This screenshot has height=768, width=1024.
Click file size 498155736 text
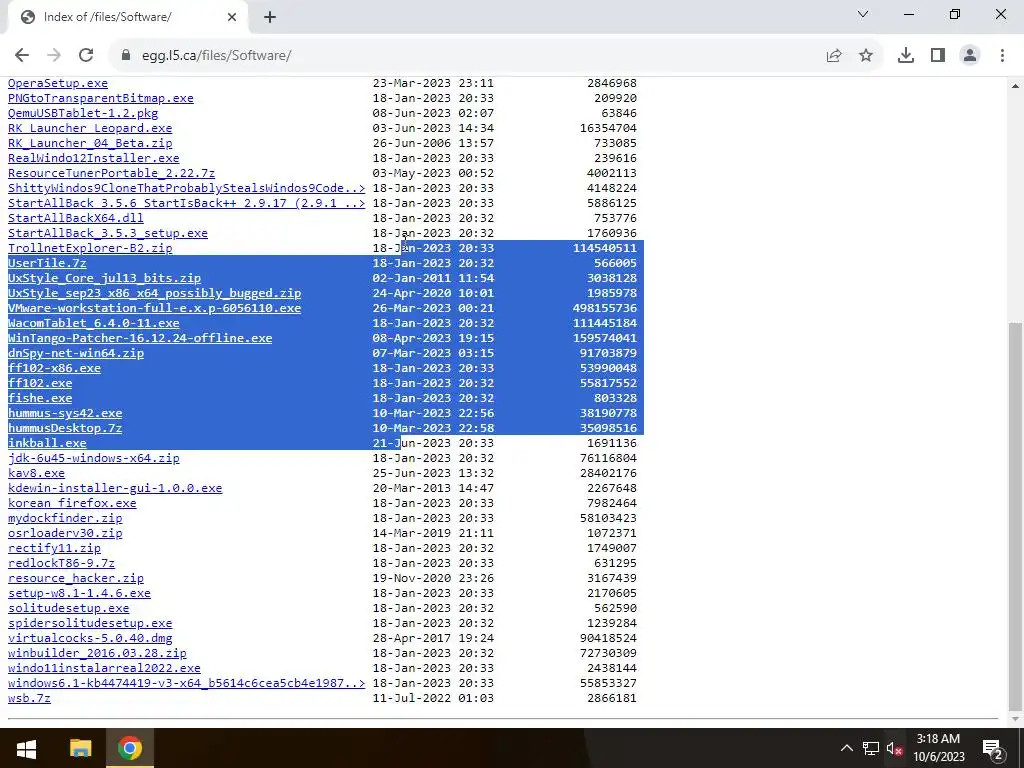tap(604, 308)
